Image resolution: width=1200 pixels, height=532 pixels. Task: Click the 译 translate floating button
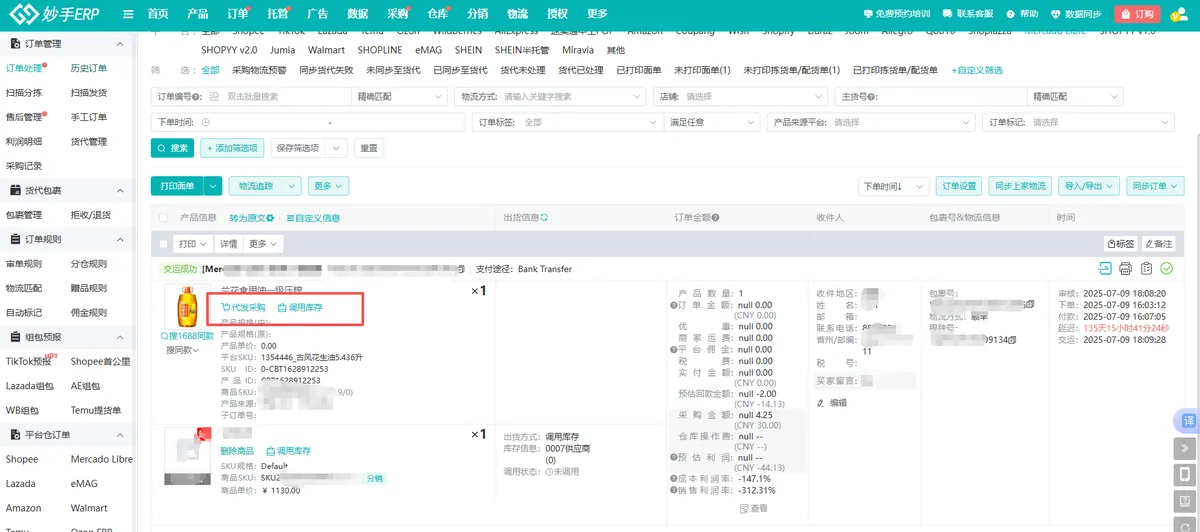coord(1187,421)
